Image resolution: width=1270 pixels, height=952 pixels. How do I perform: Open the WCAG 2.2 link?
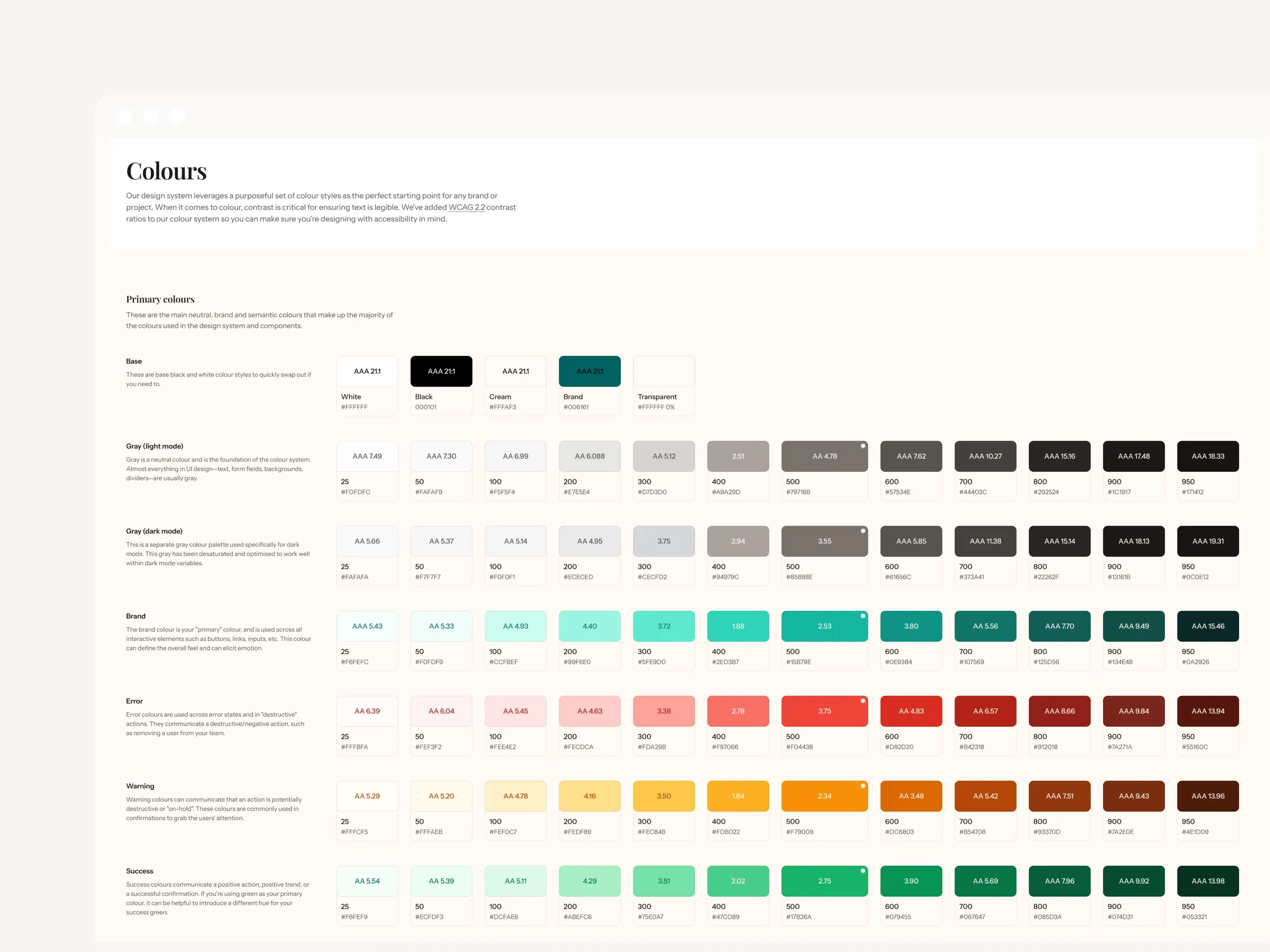(466, 207)
